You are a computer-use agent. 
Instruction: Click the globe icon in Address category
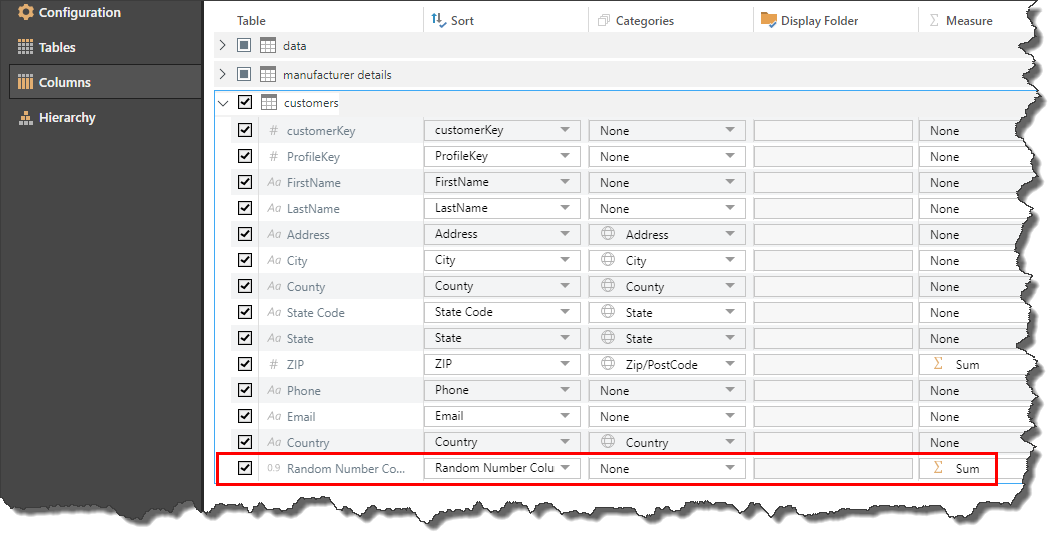coord(607,234)
